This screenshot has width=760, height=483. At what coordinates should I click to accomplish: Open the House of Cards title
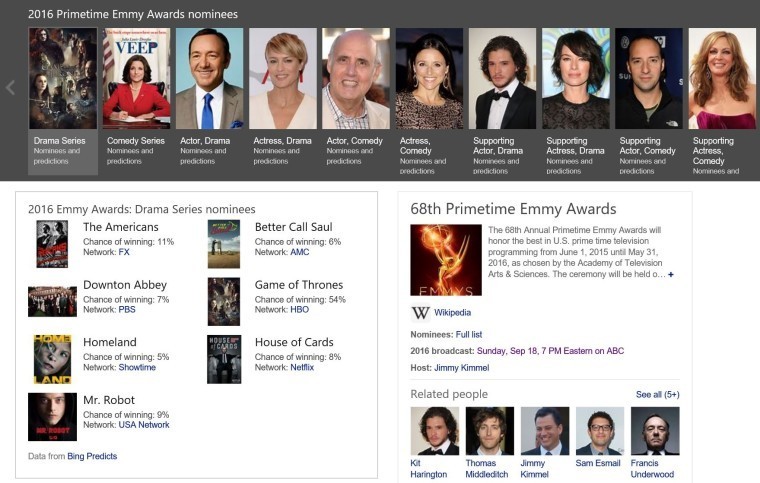(x=294, y=342)
